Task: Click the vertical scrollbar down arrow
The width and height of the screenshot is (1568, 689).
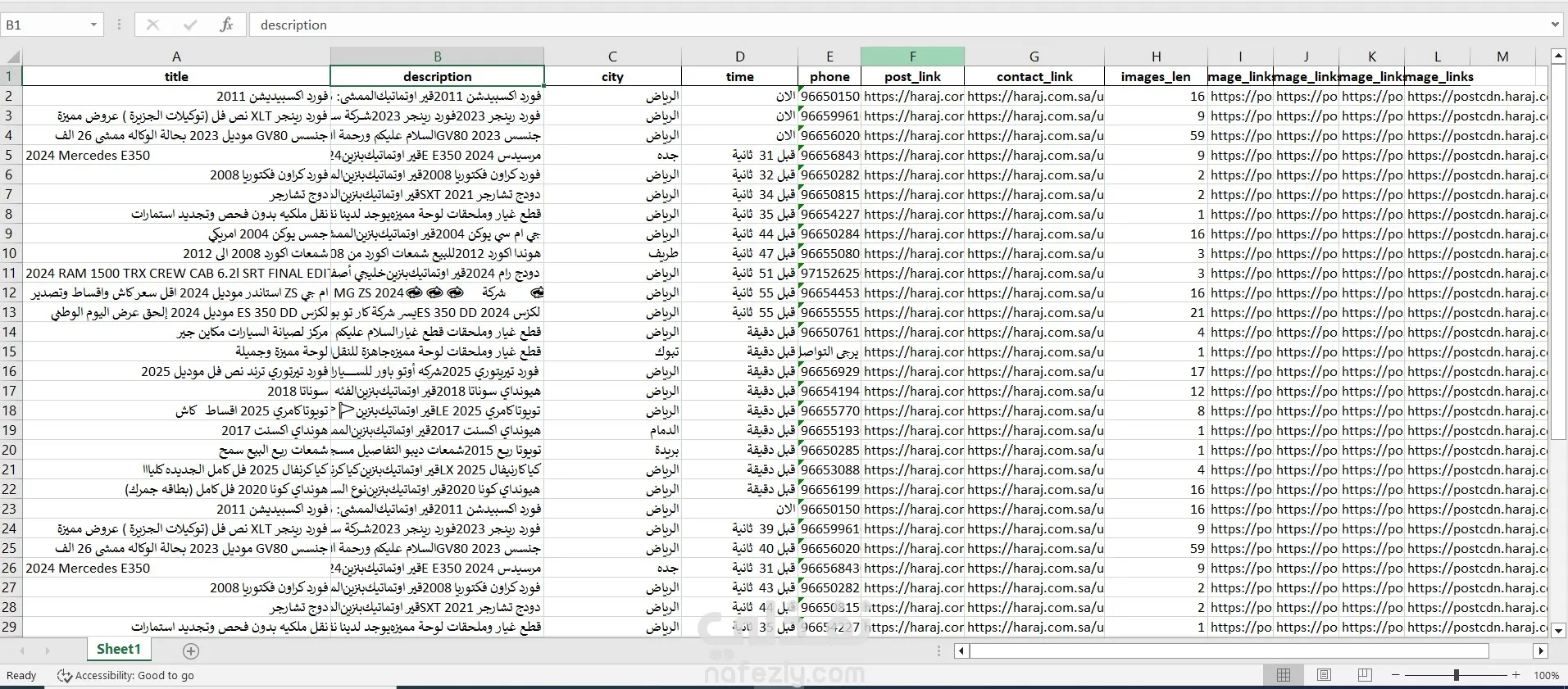Action: [1558, 630]
